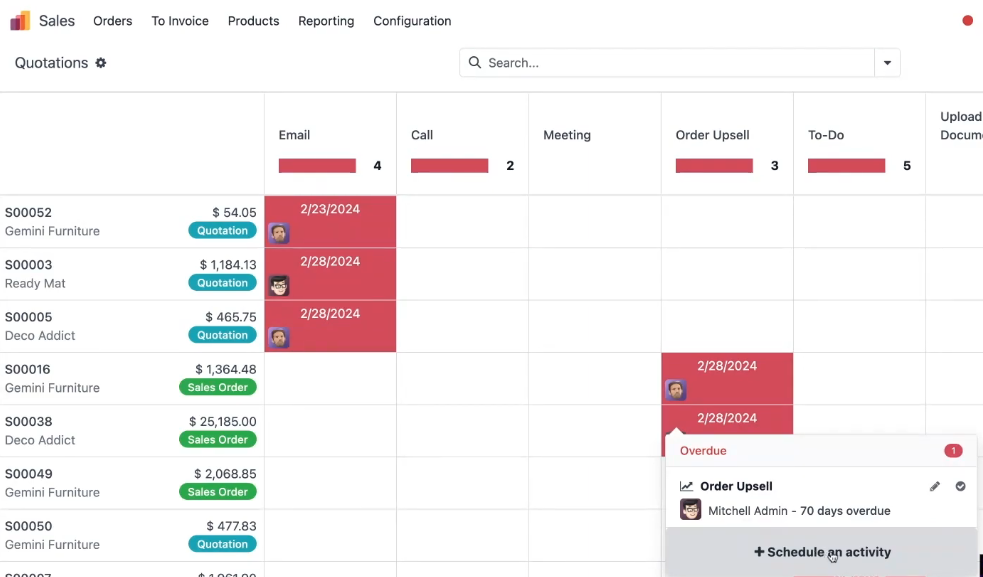983x577 pixels.
Task: Click the Order Upsell column header
Action: (x=712, y=135)
